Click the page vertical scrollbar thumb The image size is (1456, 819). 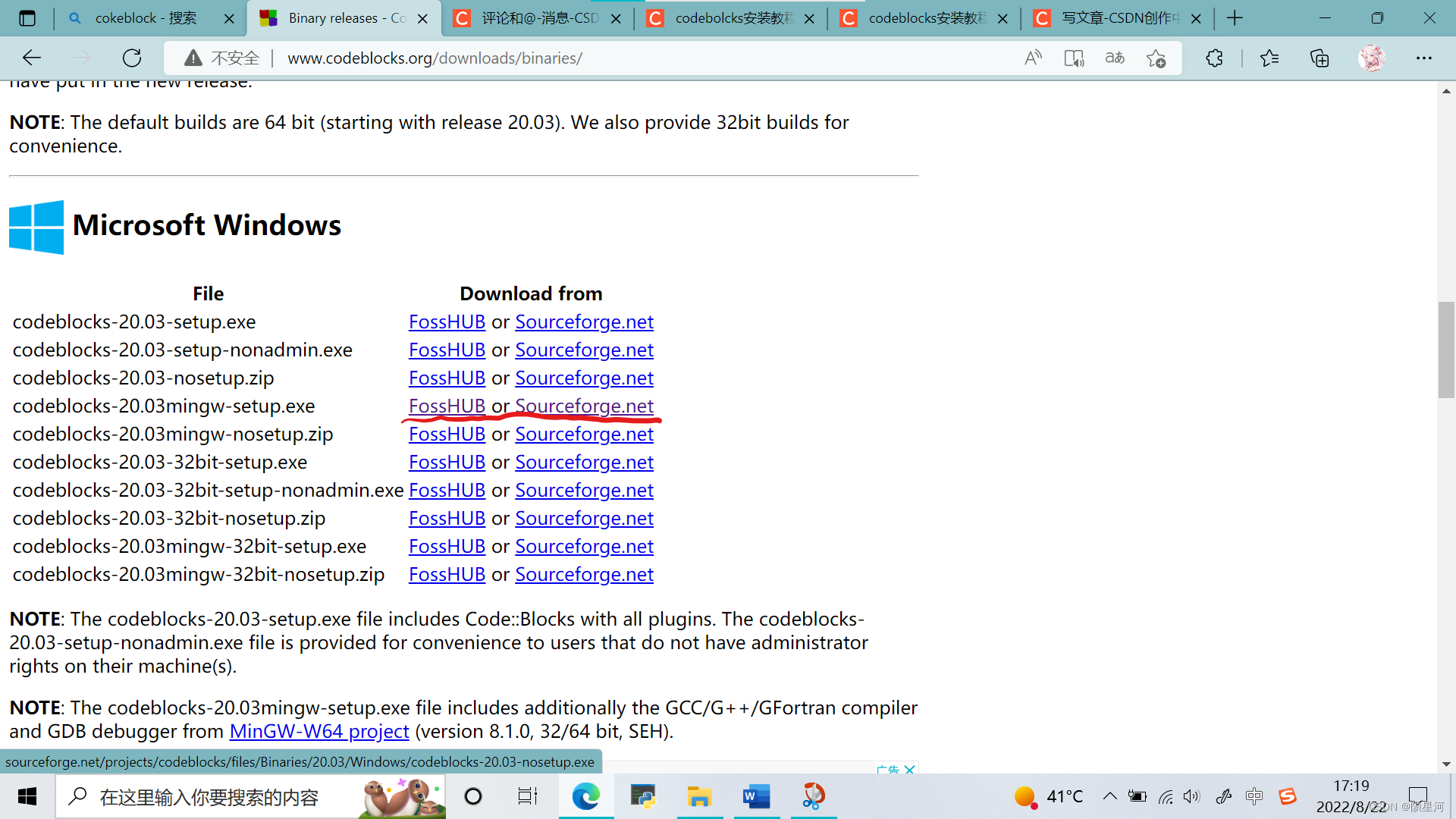(x=1445, y=349)
